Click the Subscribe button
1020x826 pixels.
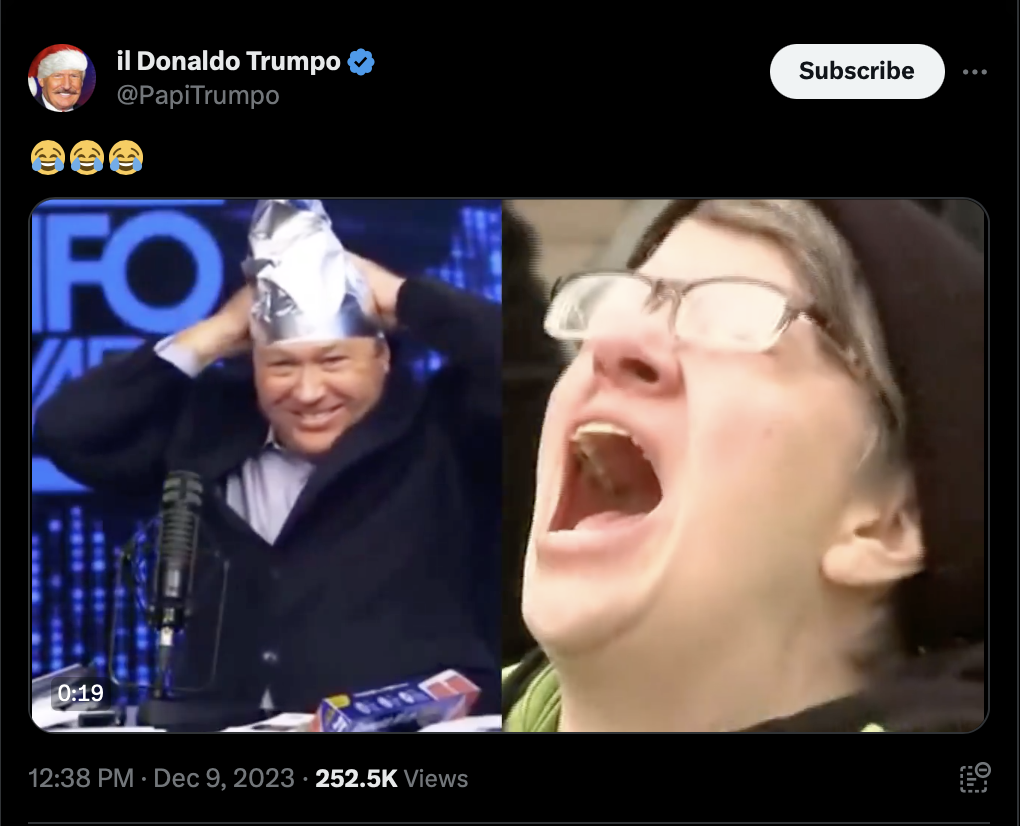click(857, 72)
